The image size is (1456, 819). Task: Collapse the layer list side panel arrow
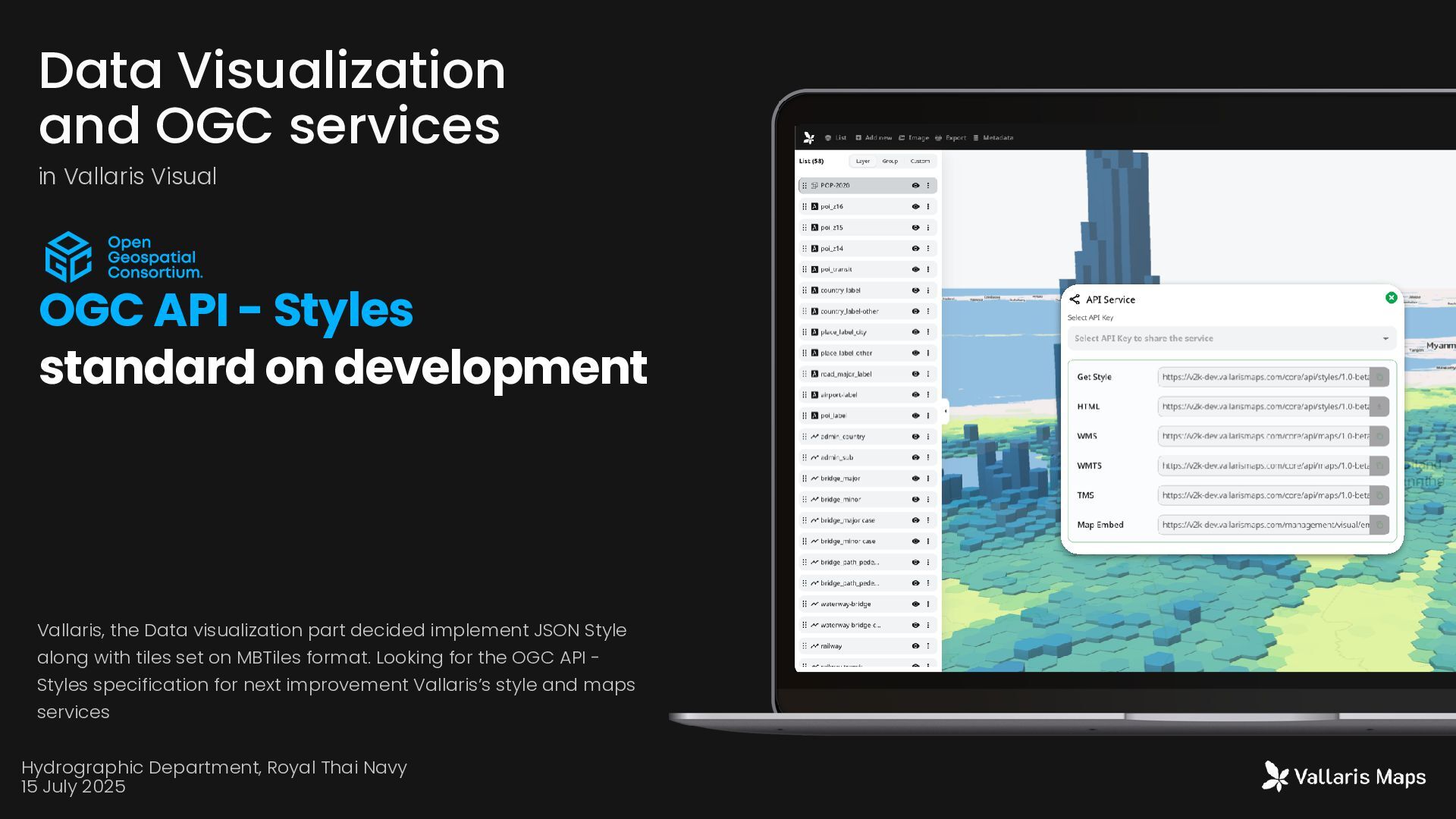click(x=945, y=411)
